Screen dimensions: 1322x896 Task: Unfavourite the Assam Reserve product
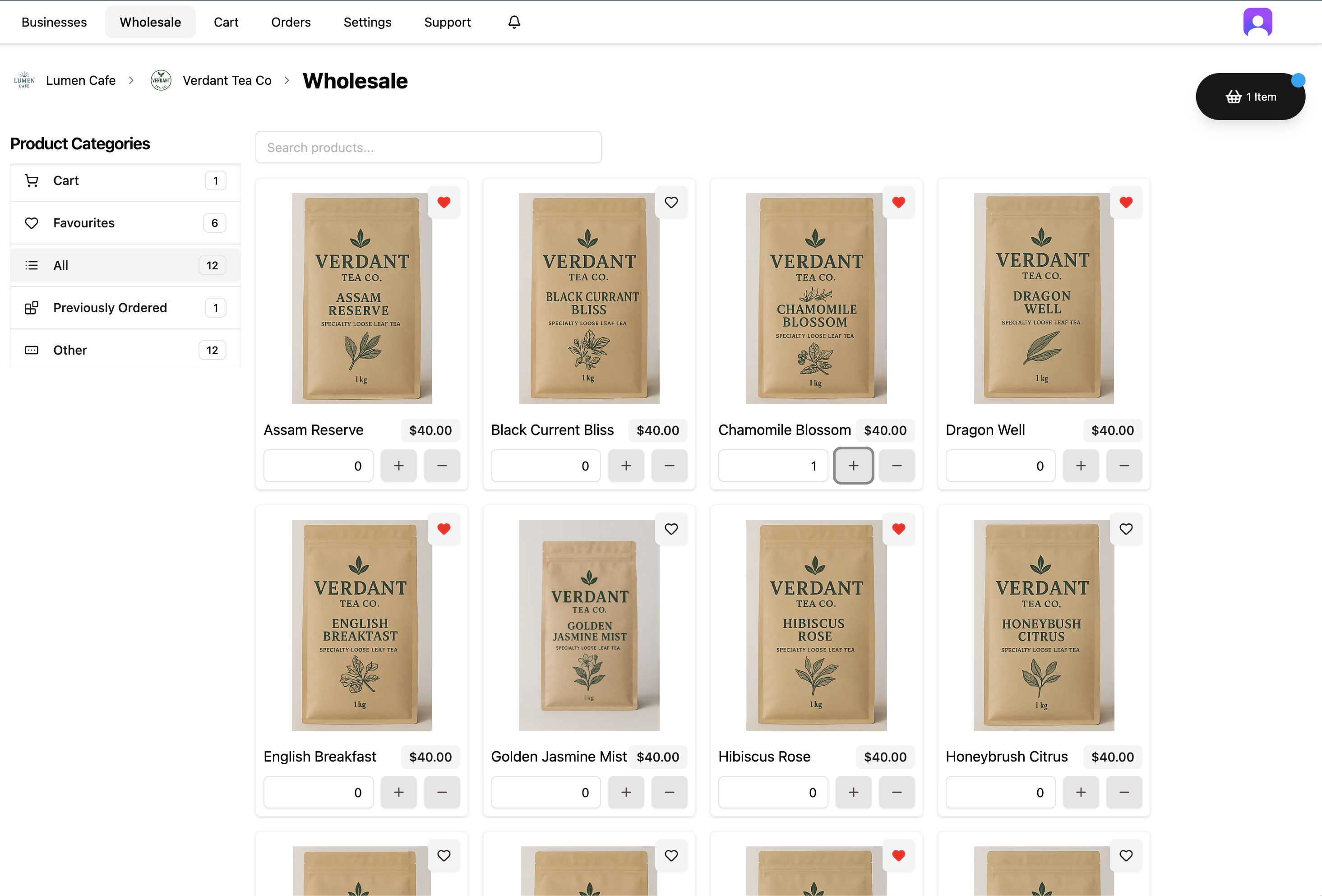click(x=444, y=203)
